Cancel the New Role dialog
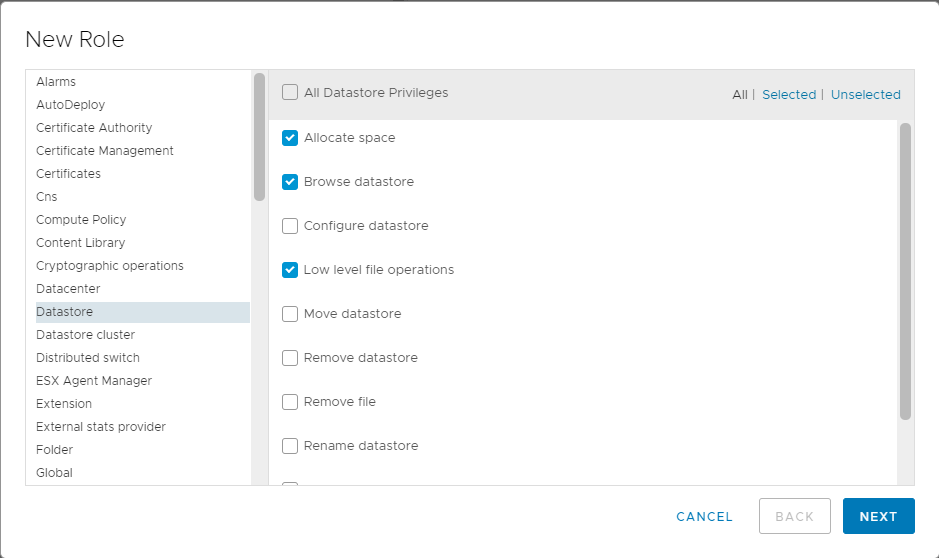The image size is (939, 558). (704, 516)
